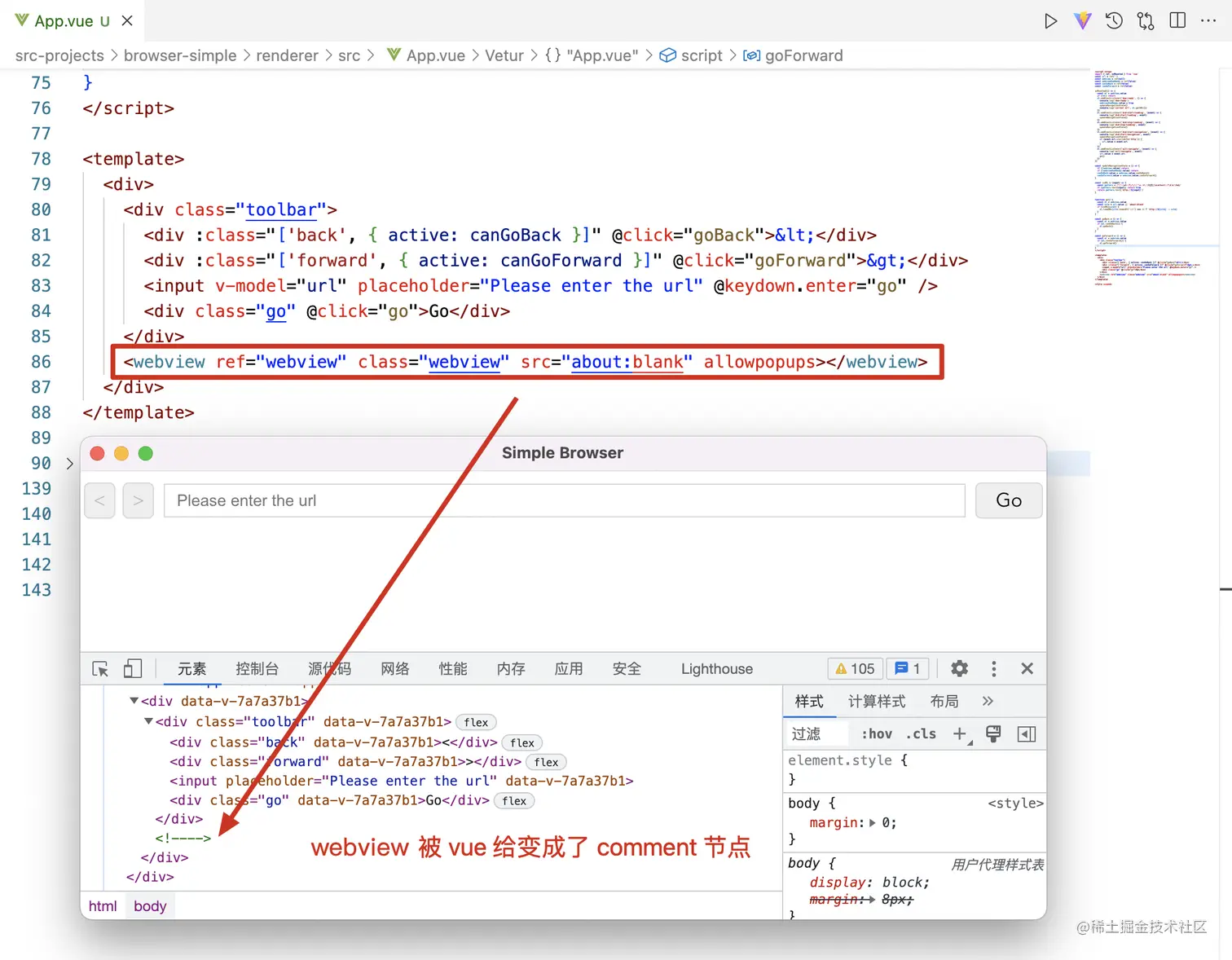The height and width of the screenshot is (960, 1232).
Task: Open DevTools settings gear
Action: click(960, 669)
